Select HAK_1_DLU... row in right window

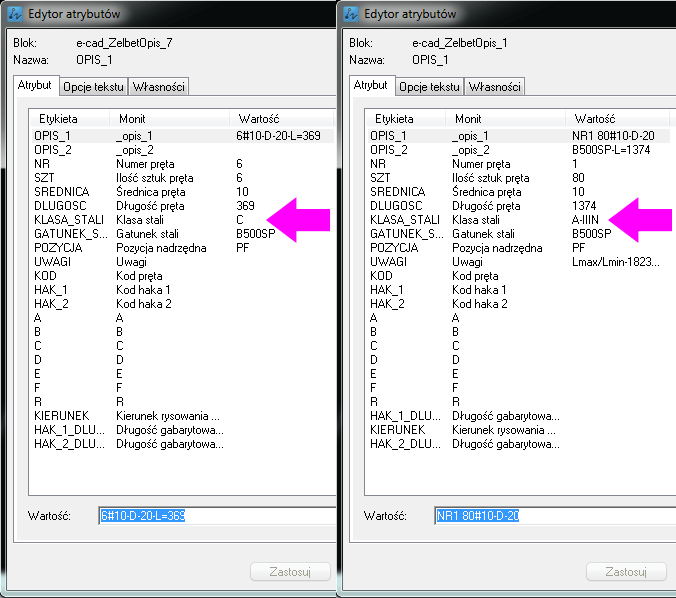pos(519,416)
